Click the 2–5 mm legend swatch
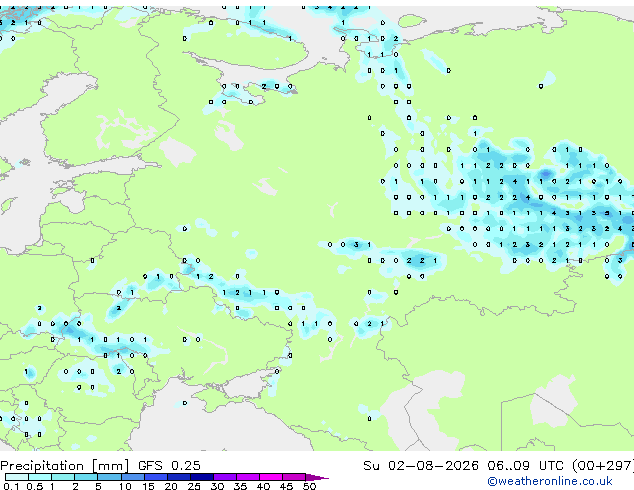Image resolution: width=634 pixels, height=490 pixels. click(86, 477)
